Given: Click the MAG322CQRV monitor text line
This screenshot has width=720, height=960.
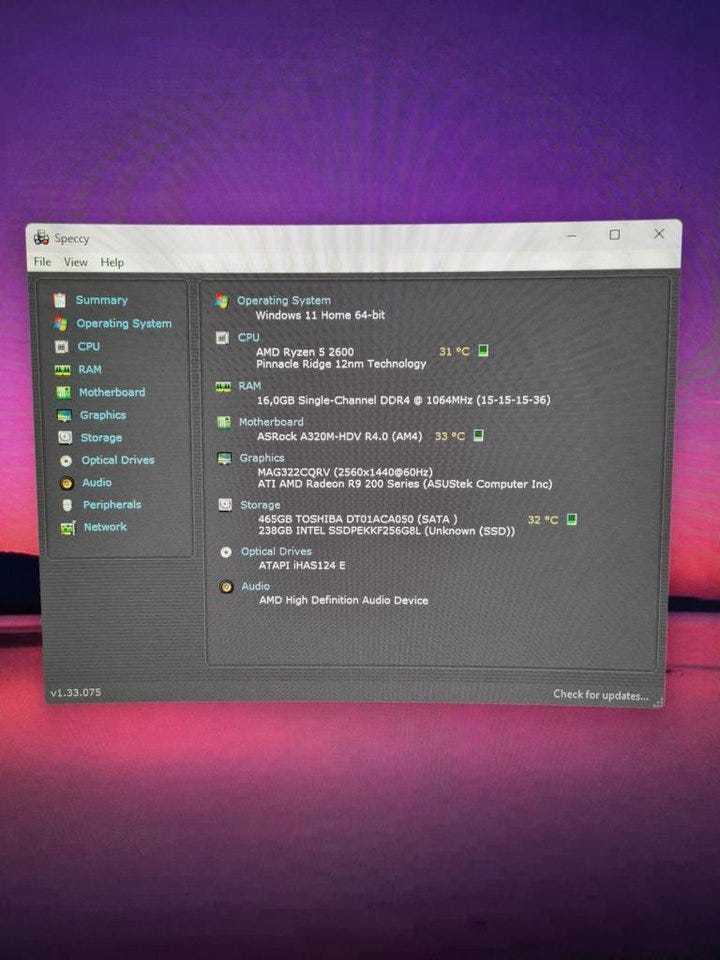Looking at the screenshot, I should [x=345, y=472].
